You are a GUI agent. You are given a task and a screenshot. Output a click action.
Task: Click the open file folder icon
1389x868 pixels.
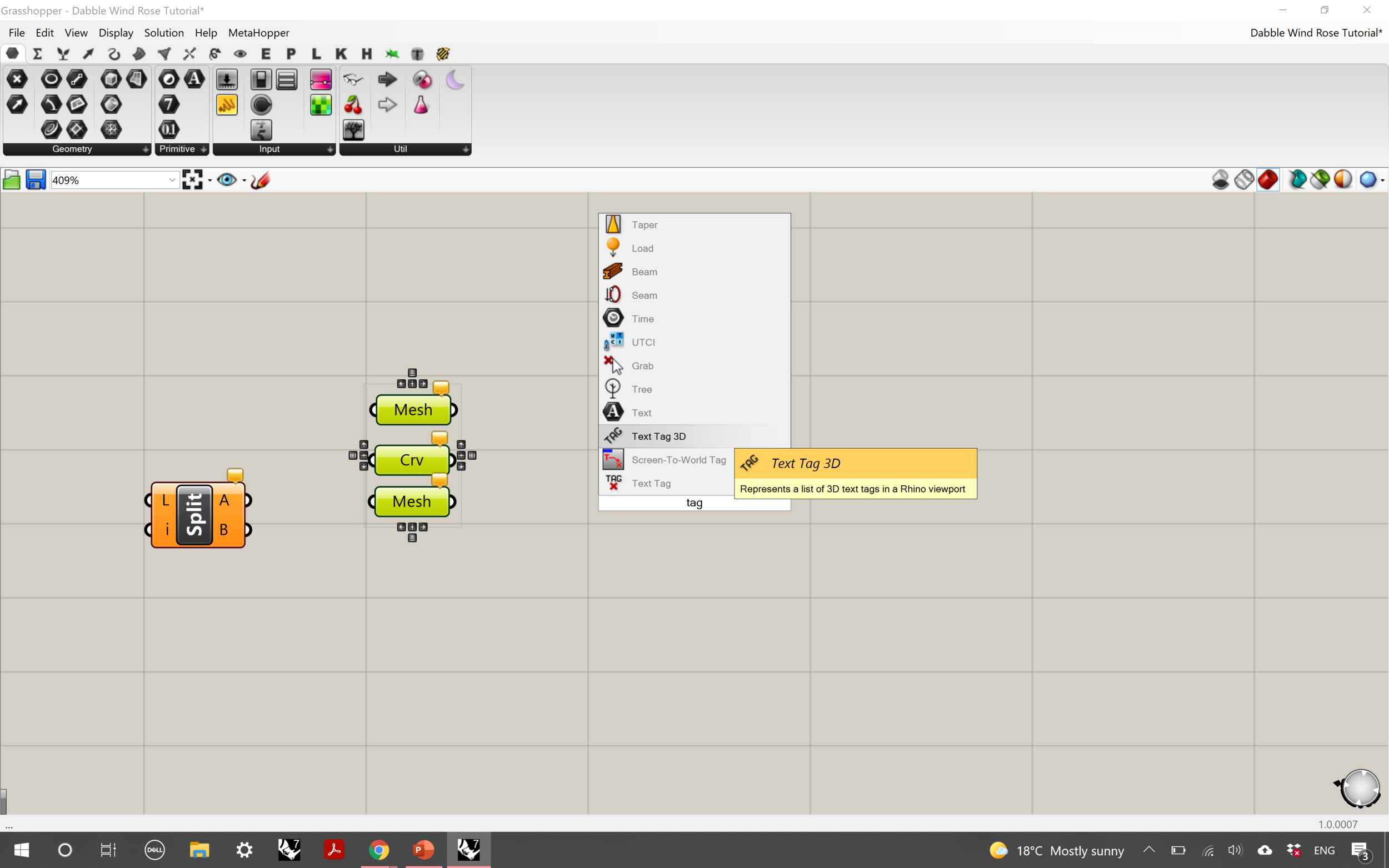(x=12, y=180)
